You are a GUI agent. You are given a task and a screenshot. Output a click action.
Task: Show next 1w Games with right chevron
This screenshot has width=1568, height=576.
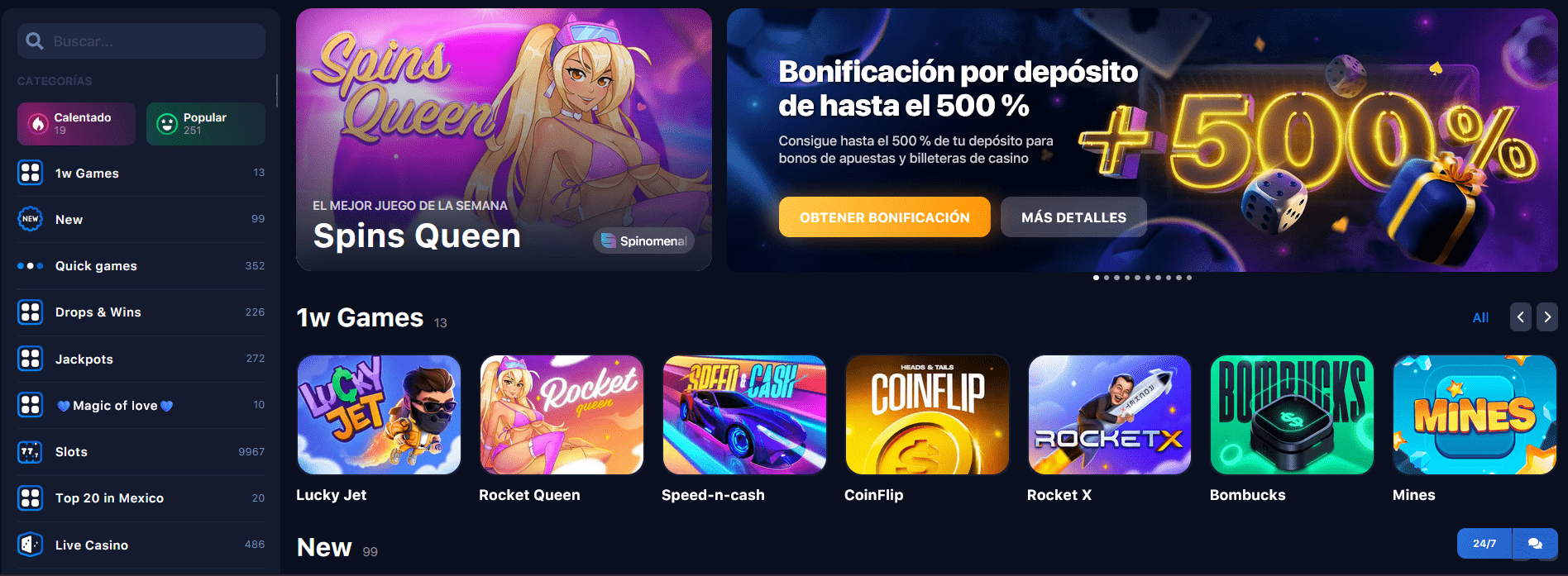pyautogui.click(x=1547, y=317)
